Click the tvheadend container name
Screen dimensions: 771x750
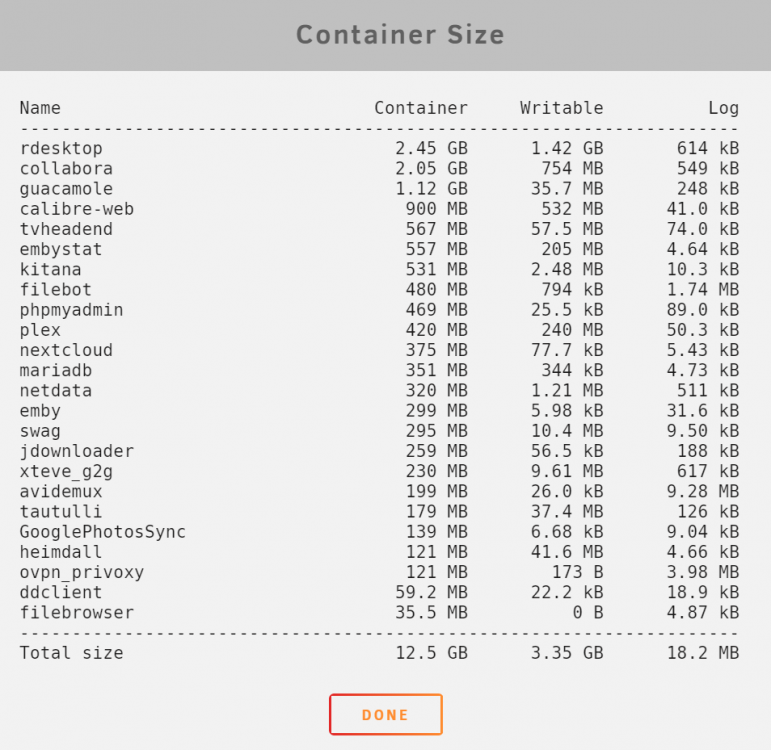[66, 229]
